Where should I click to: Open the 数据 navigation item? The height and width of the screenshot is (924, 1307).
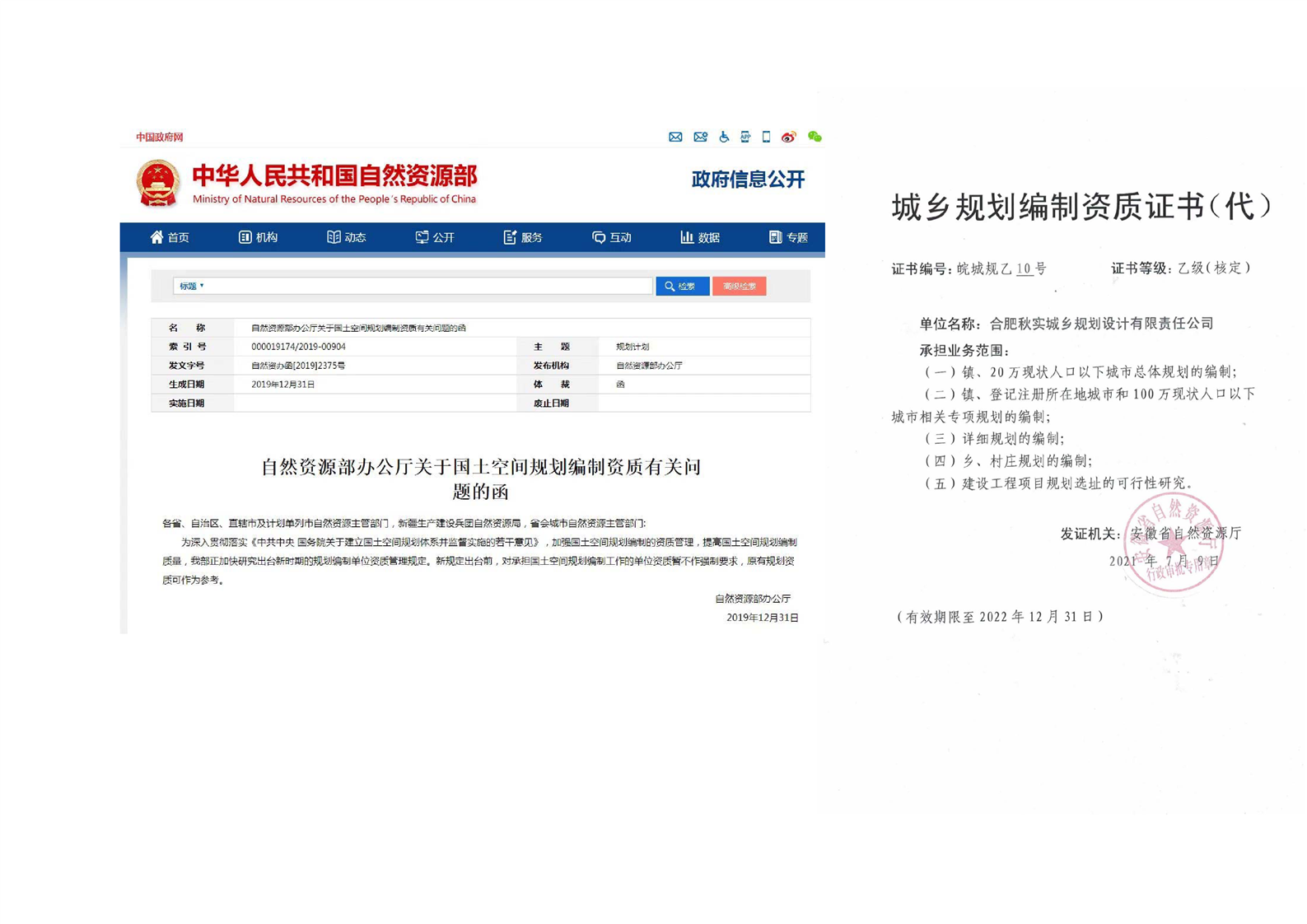[700, 237]
